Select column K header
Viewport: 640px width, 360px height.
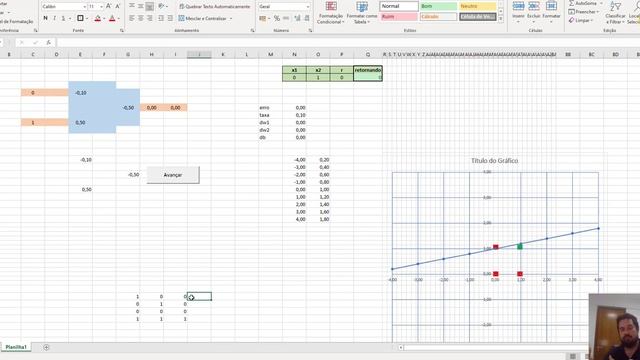223,54
